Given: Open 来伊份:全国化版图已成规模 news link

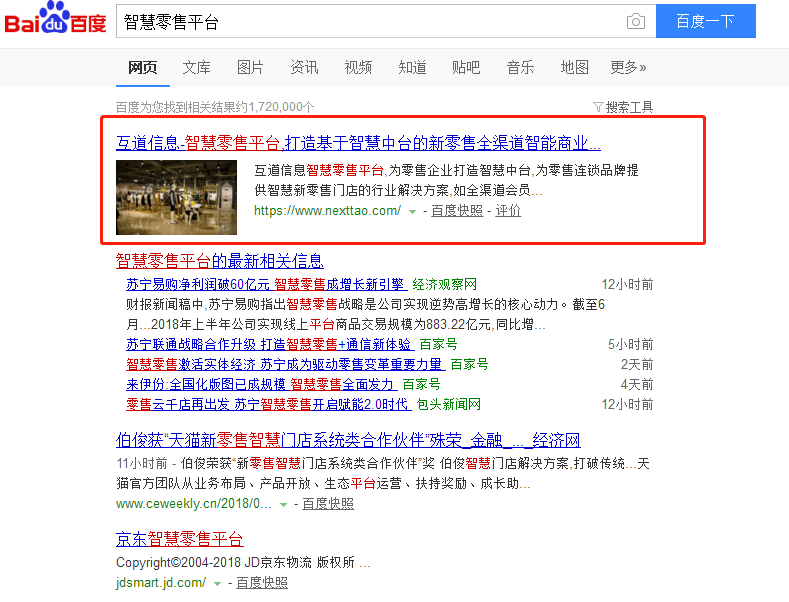Looking at the screenshot, I should point(261,384).
